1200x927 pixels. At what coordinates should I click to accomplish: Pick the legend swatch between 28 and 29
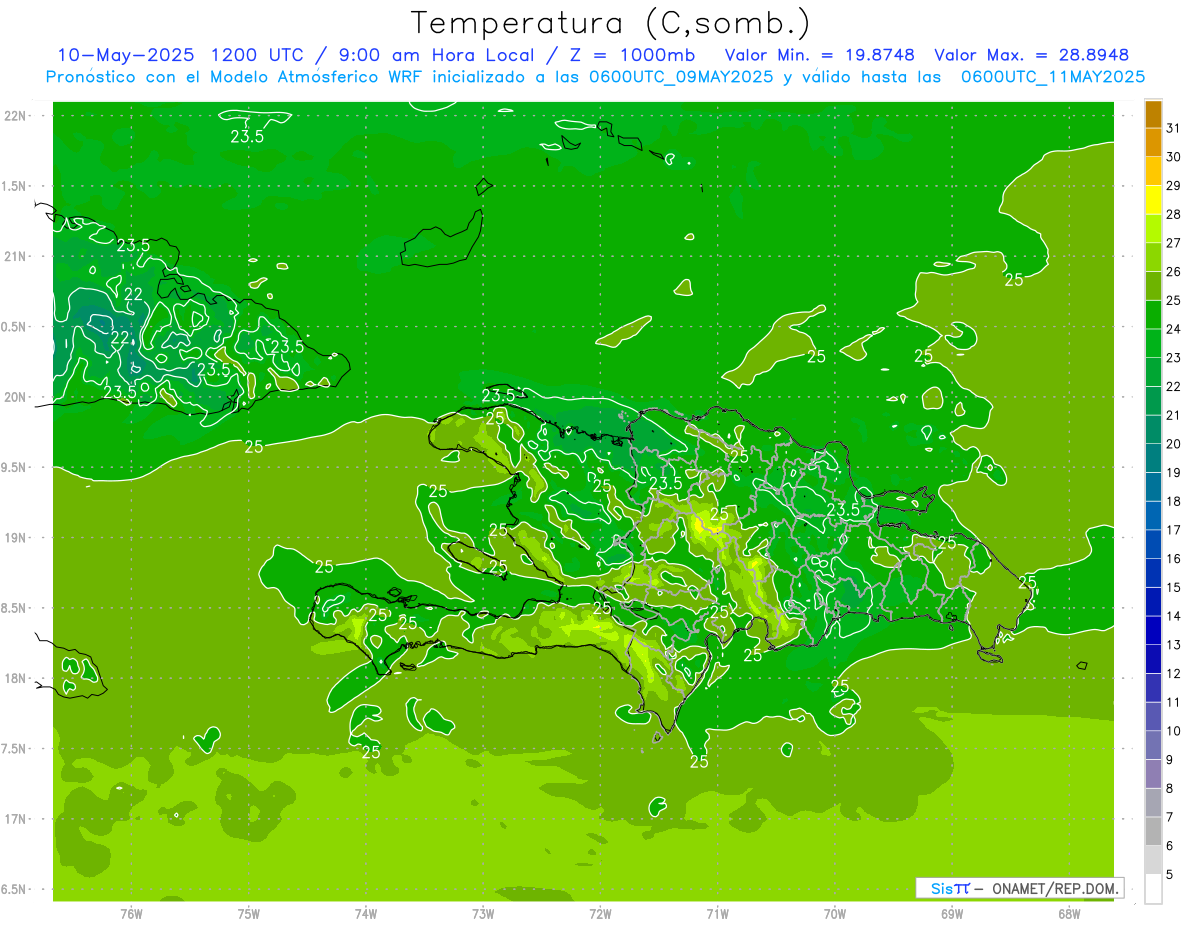coord(1153,200)
